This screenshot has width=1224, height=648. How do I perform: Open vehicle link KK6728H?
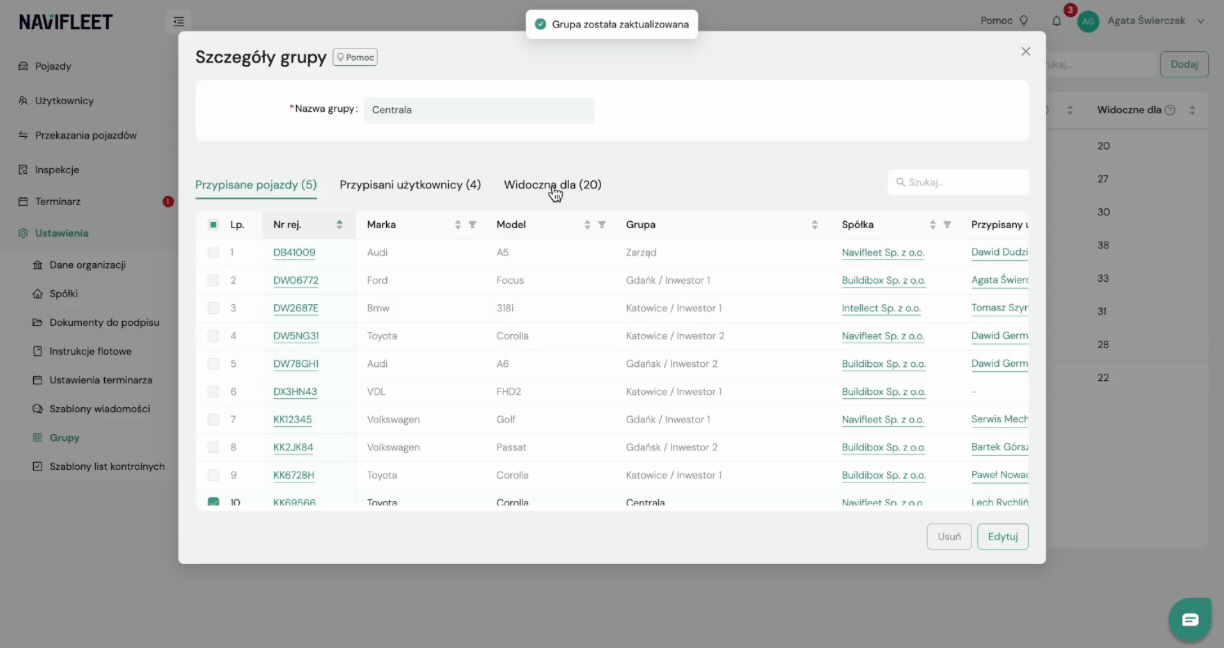[x=294, y=475]
